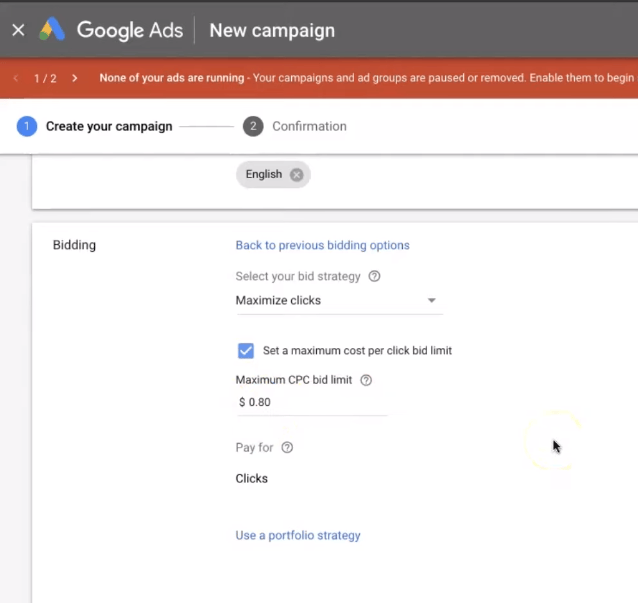Open the Use a portfolio strategy link

click(x=298, y=535)
